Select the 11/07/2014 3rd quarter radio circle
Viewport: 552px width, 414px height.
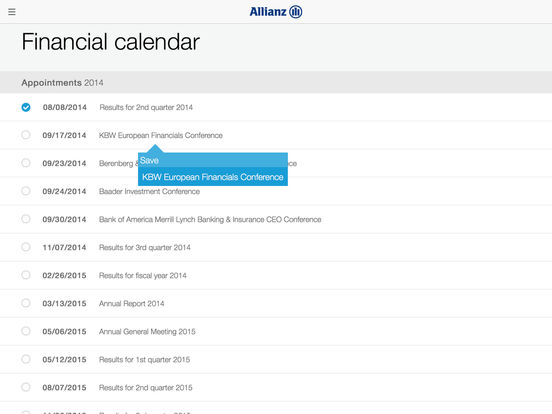click(x=26, y=247)
